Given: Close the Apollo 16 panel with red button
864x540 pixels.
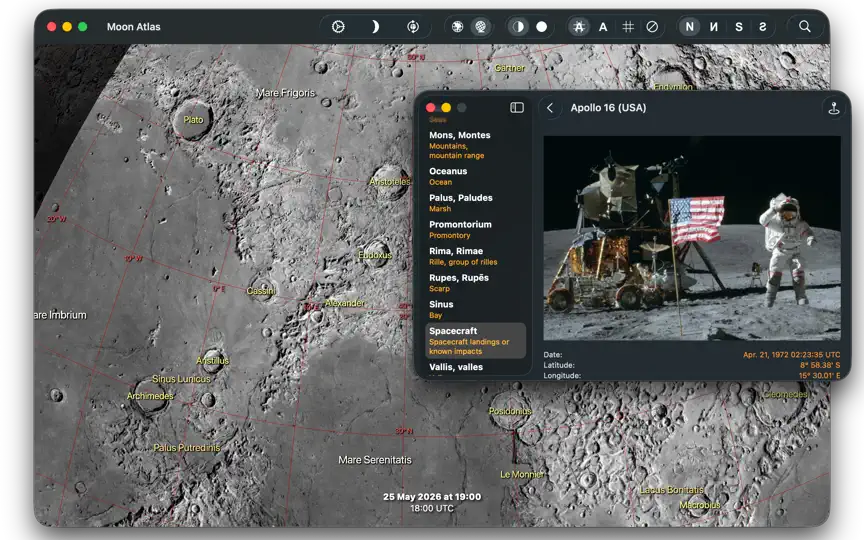Looking at the screenshot, I should (x=431, y=107).
